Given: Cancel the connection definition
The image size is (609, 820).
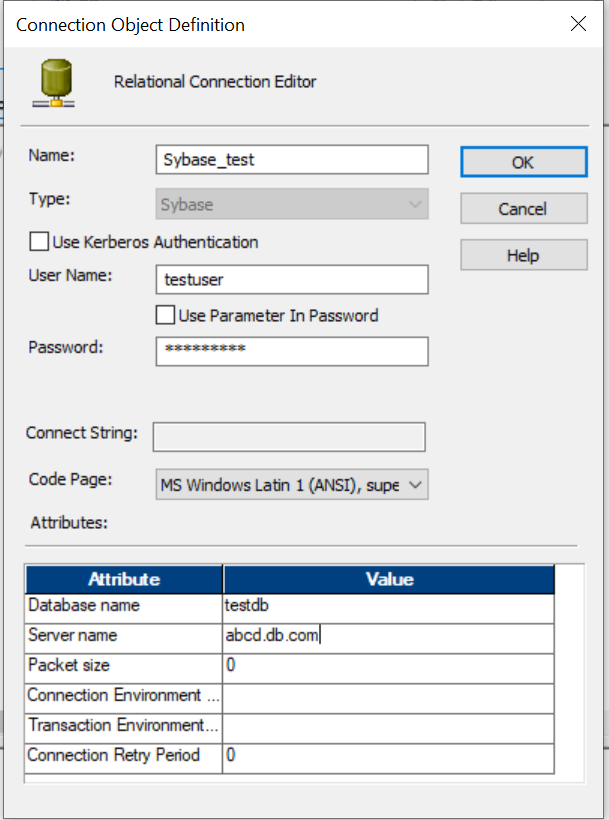Looking at the screenshot, I should [524, 209].
